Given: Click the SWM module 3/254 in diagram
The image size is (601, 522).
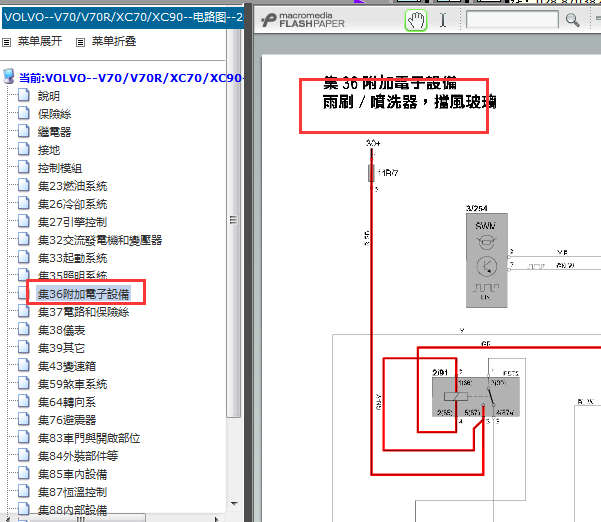Looking at the screenshot, I should tap(487, 260).
